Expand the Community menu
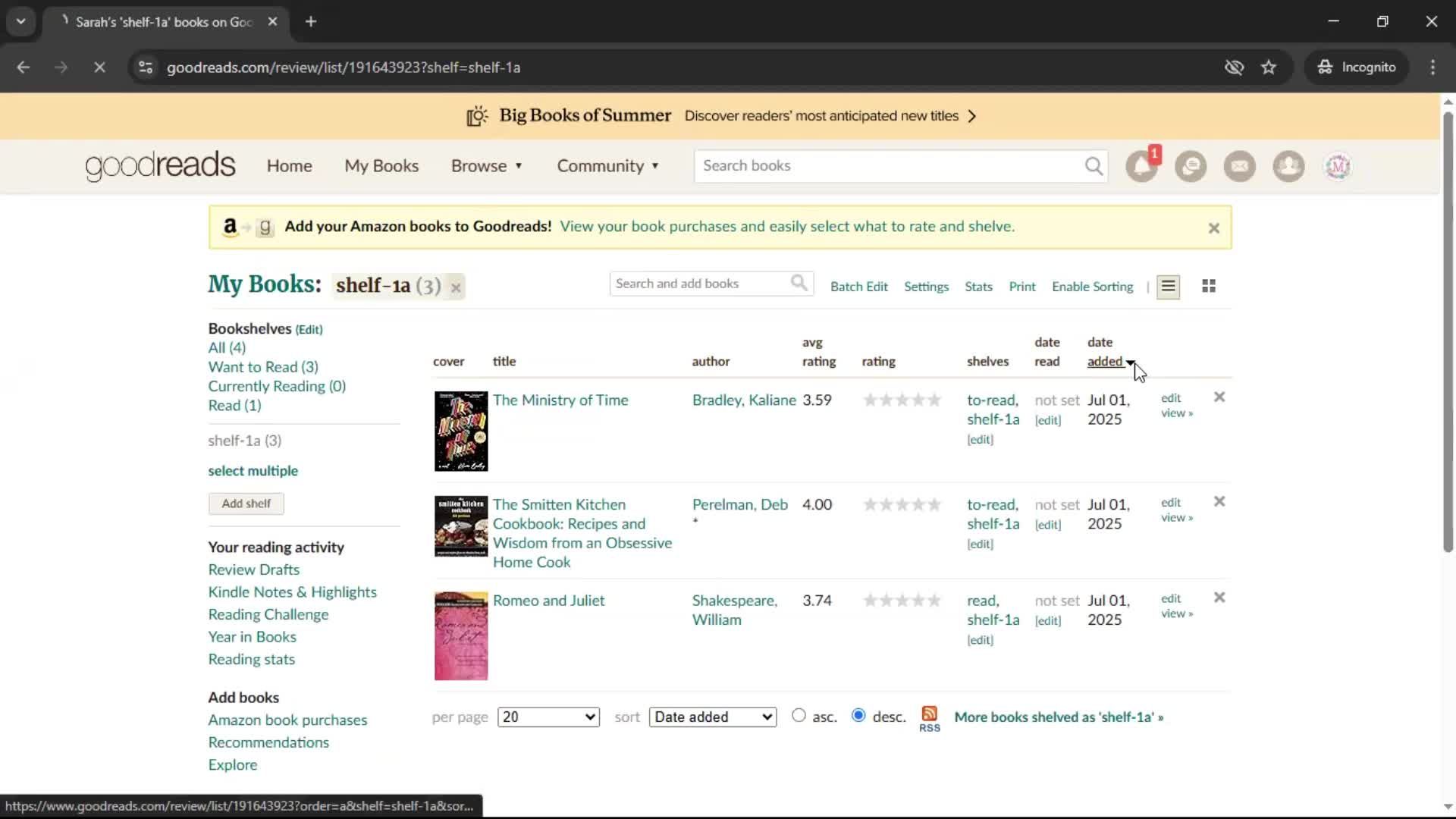Screen dimensions: 1456x819 [608, 166]
